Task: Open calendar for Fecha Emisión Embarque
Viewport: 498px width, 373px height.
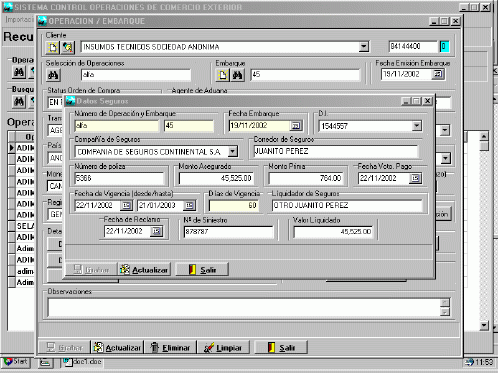Action: click(x=437, y=74)
